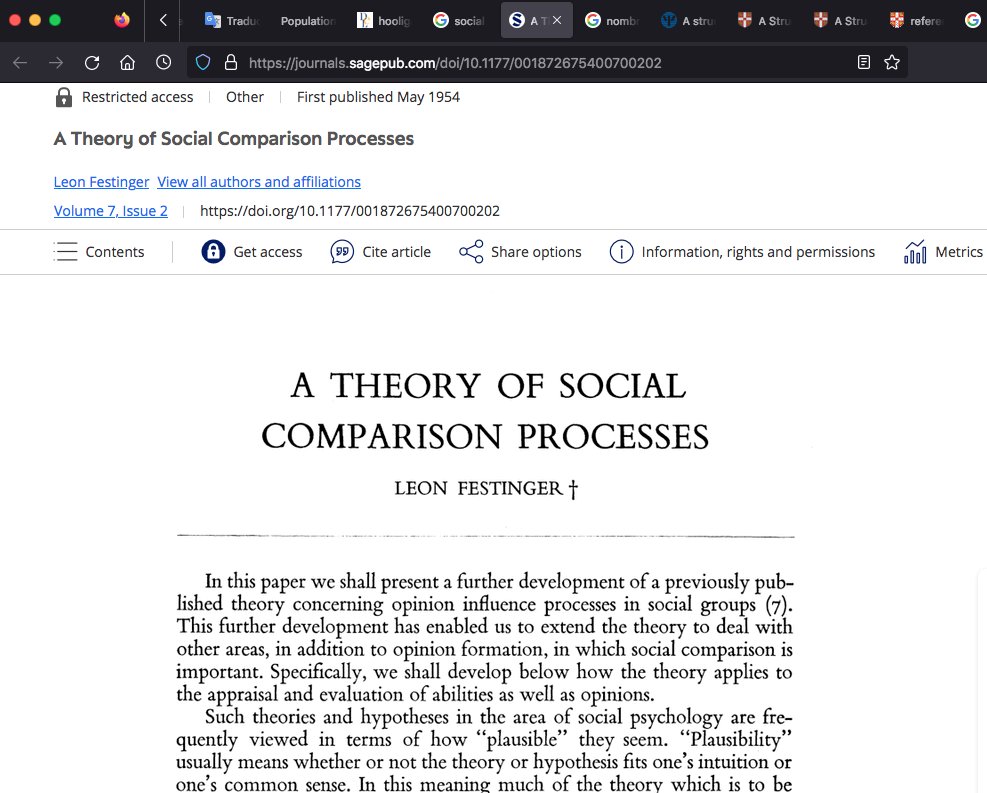Switch to the refere tab

coord(917,21)
